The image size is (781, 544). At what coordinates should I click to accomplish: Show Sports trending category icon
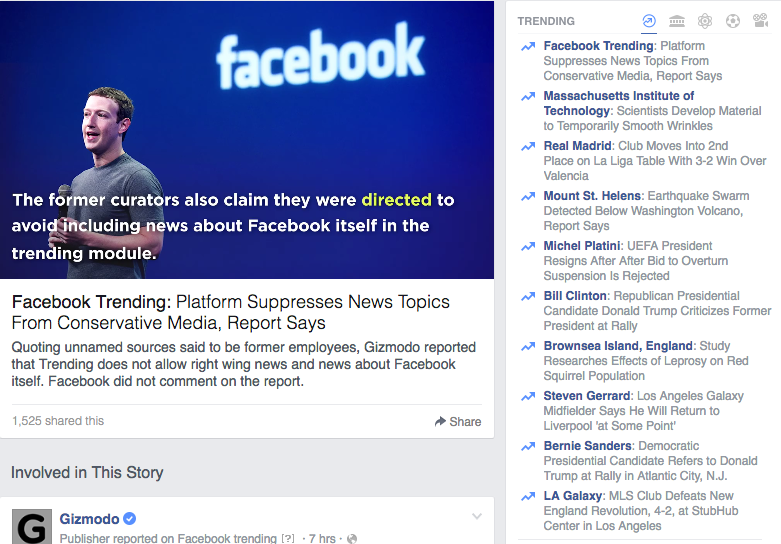[733, 21]
